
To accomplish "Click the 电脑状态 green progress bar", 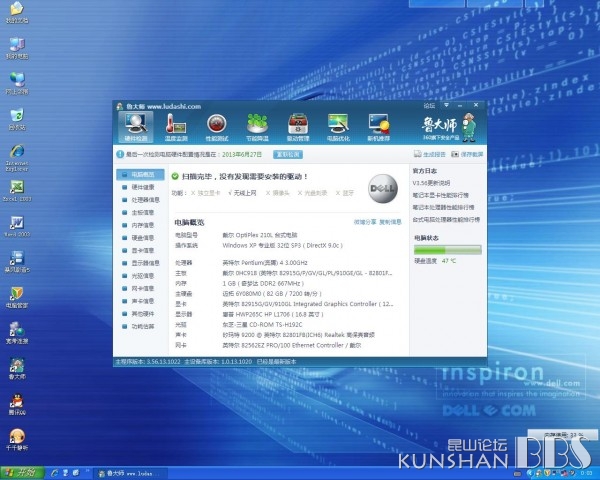I will pos(447,250).
